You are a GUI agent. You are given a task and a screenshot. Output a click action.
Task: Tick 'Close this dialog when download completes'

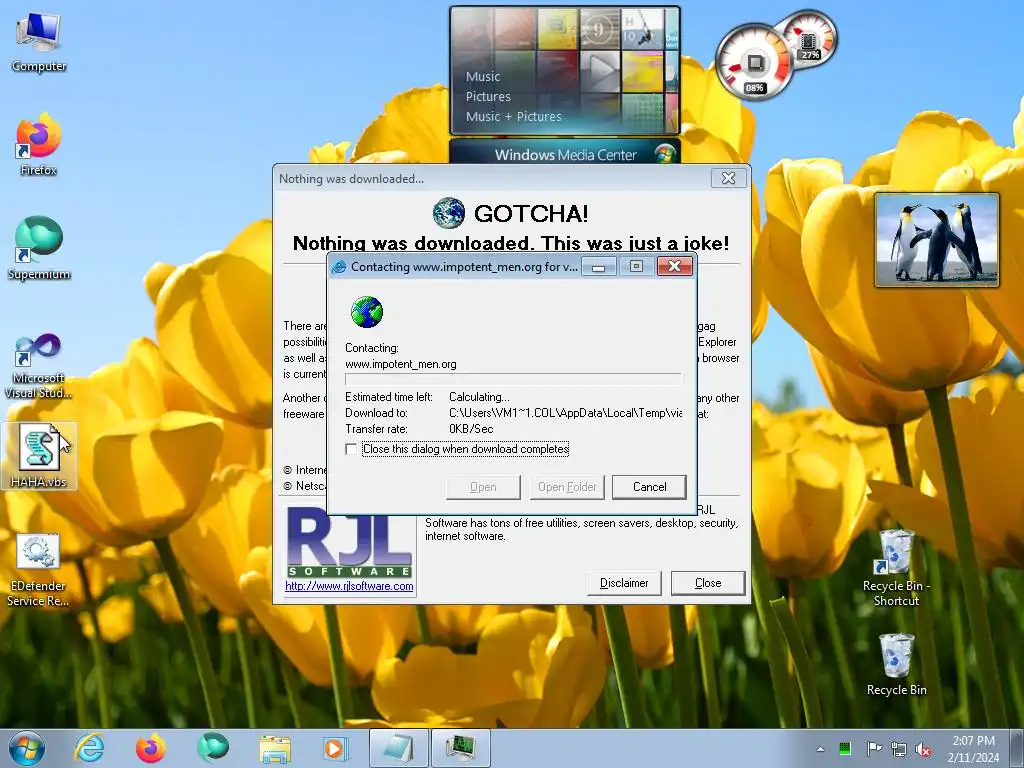[351, 449]
